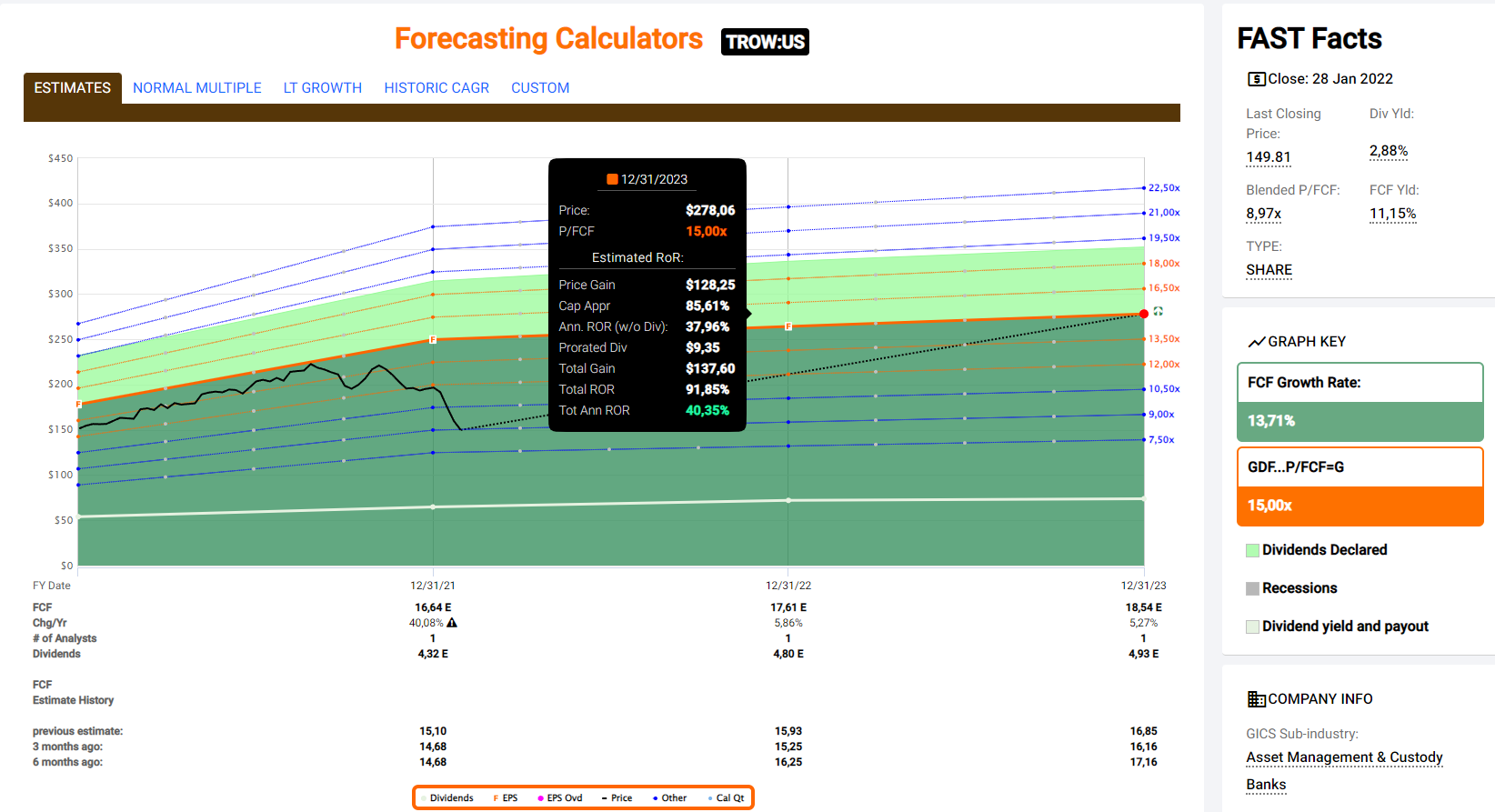Open the FCF Growth Rate box
The image size is (1495, 812).
(x=1360, y=402)
